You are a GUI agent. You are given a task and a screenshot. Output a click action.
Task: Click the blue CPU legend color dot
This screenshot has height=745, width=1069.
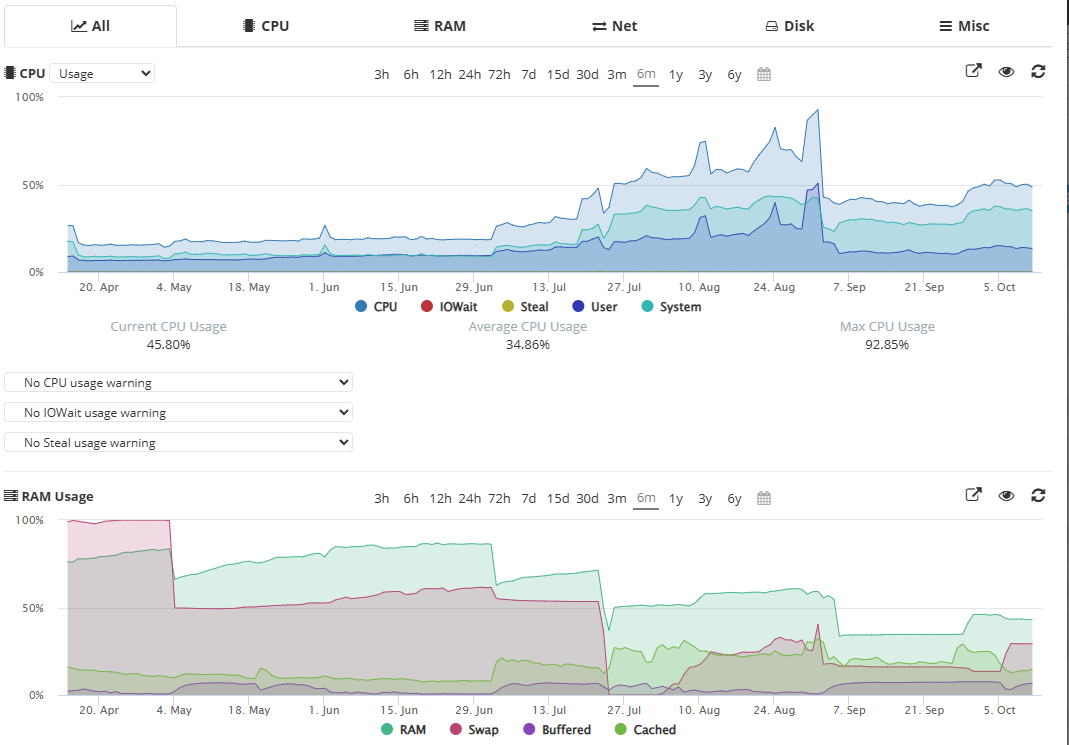(361, 307)
